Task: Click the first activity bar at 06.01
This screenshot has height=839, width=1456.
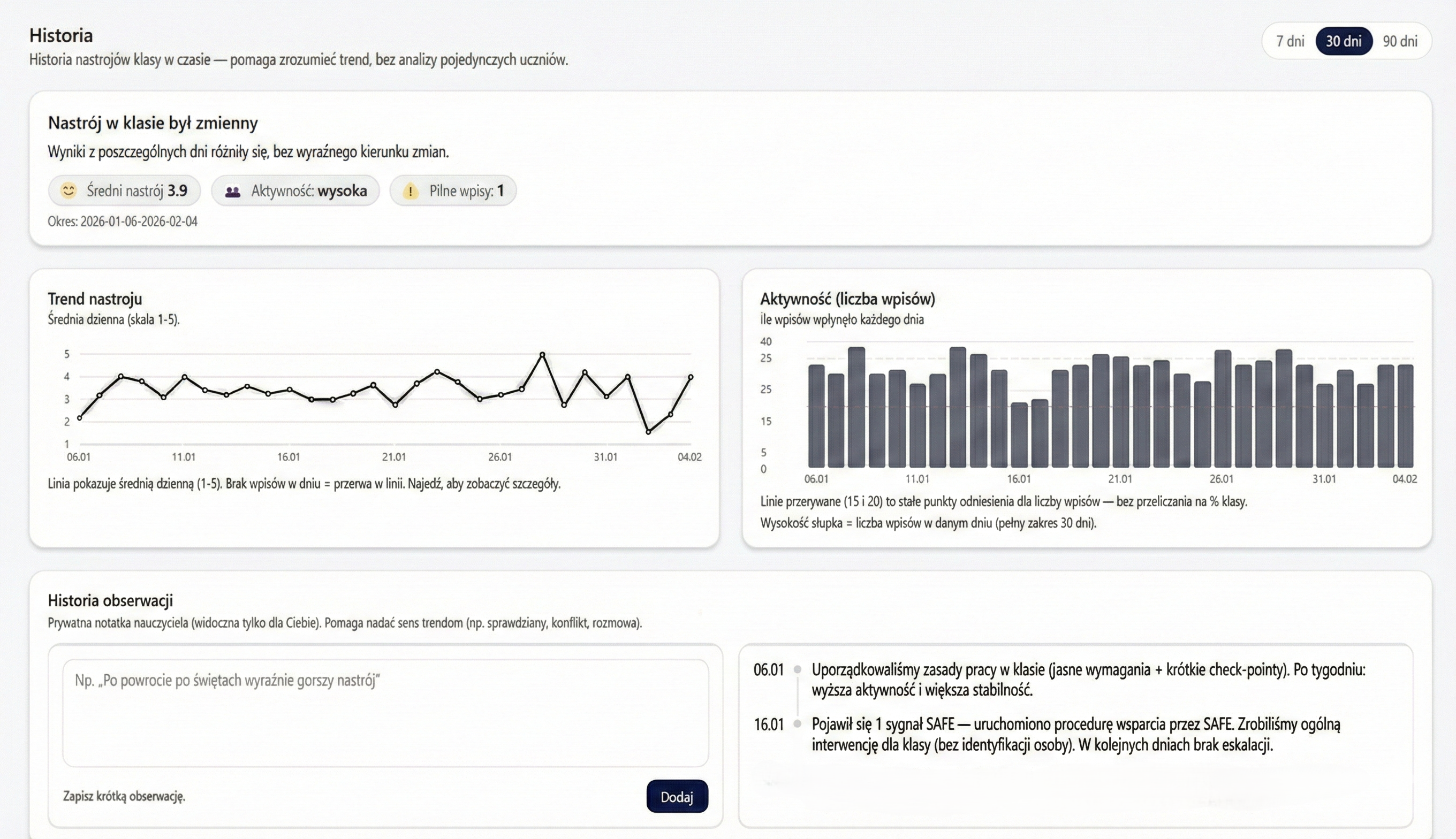Action: pyautogui.click(x=816, y=415)
